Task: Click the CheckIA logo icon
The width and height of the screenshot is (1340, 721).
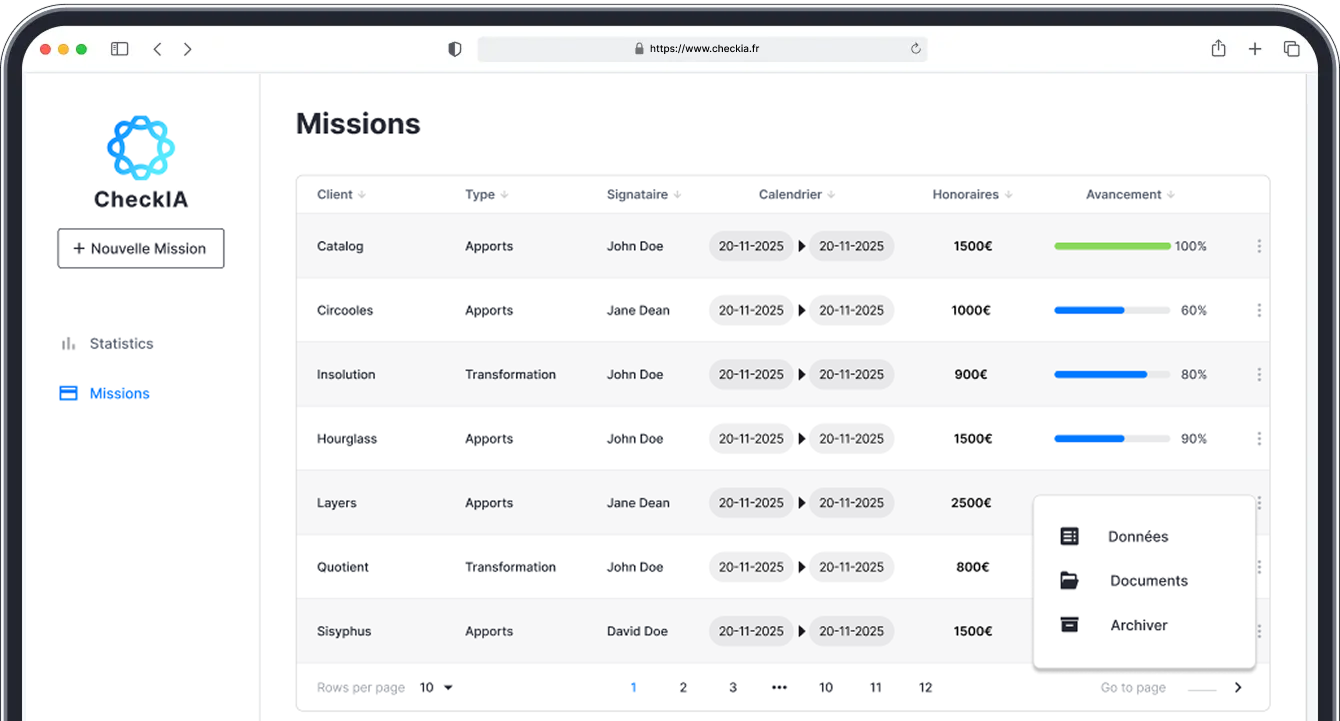Action: click(x=141, y=148)
